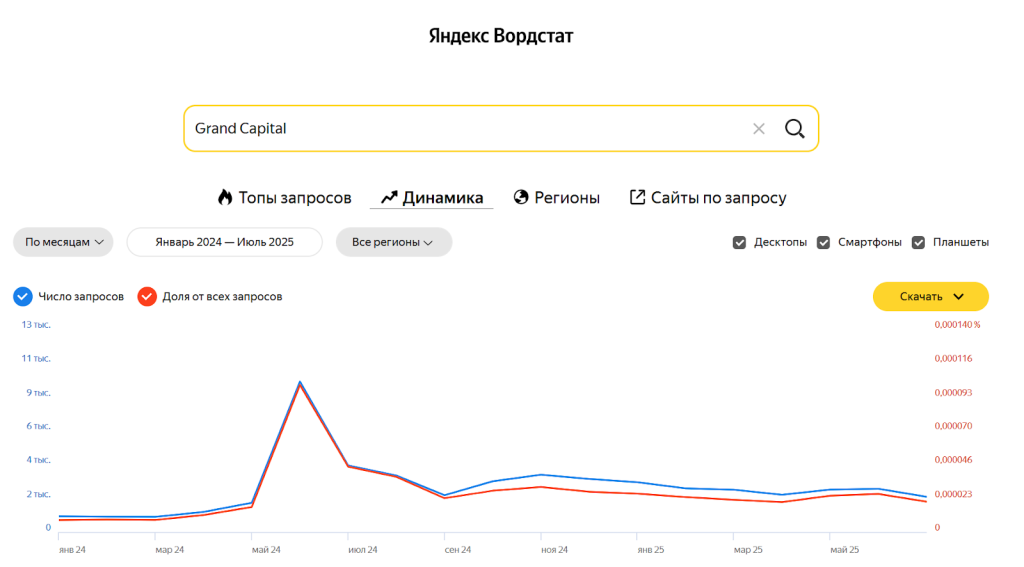Screen dimensions: 1024x567
Task: Uncheck the Десктопы checkbox
Action: coord(740,242)
